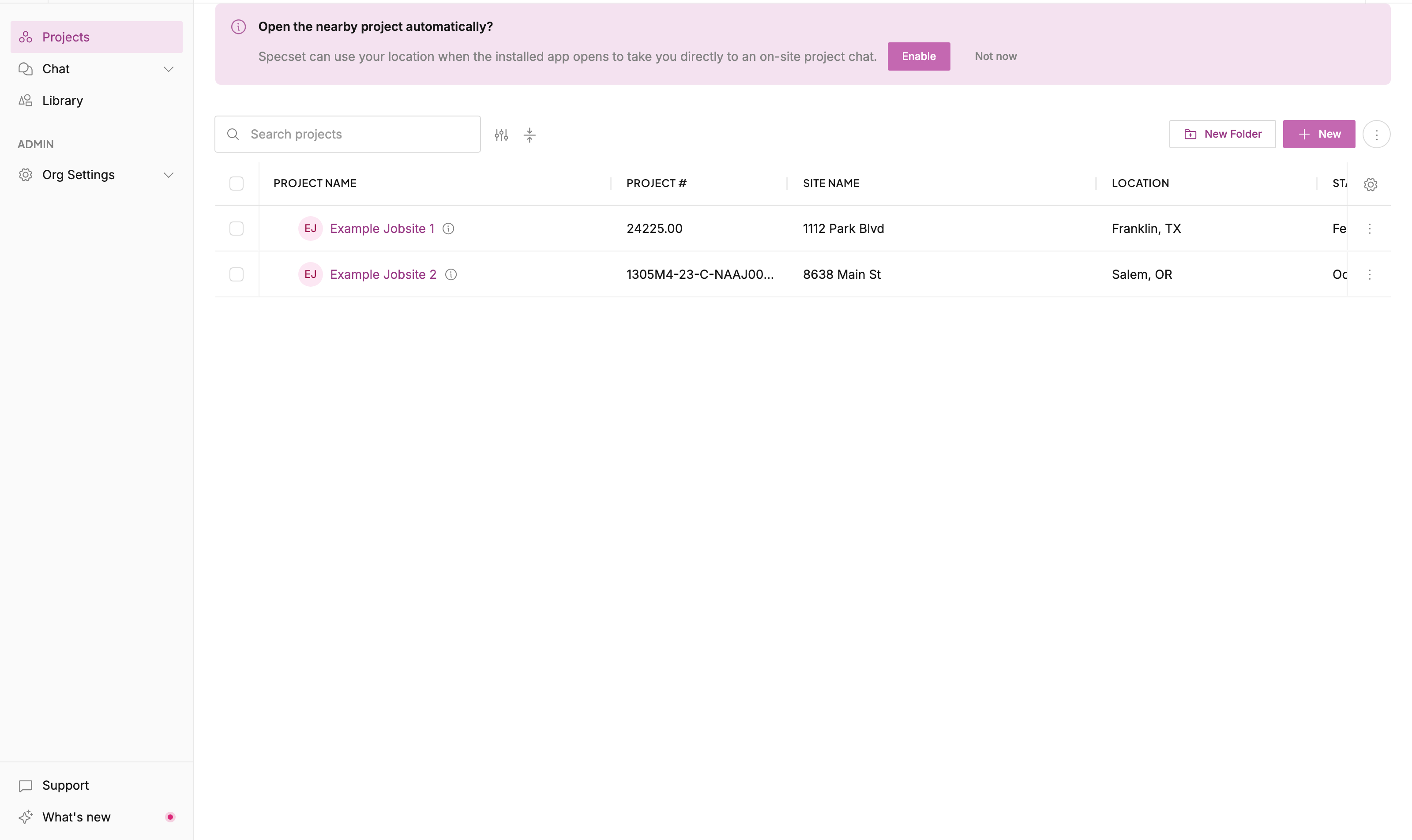This screenshot has width=1412, height=840.
Task: Click site name 8638 Main St
Action: click(x=841, y=274)
